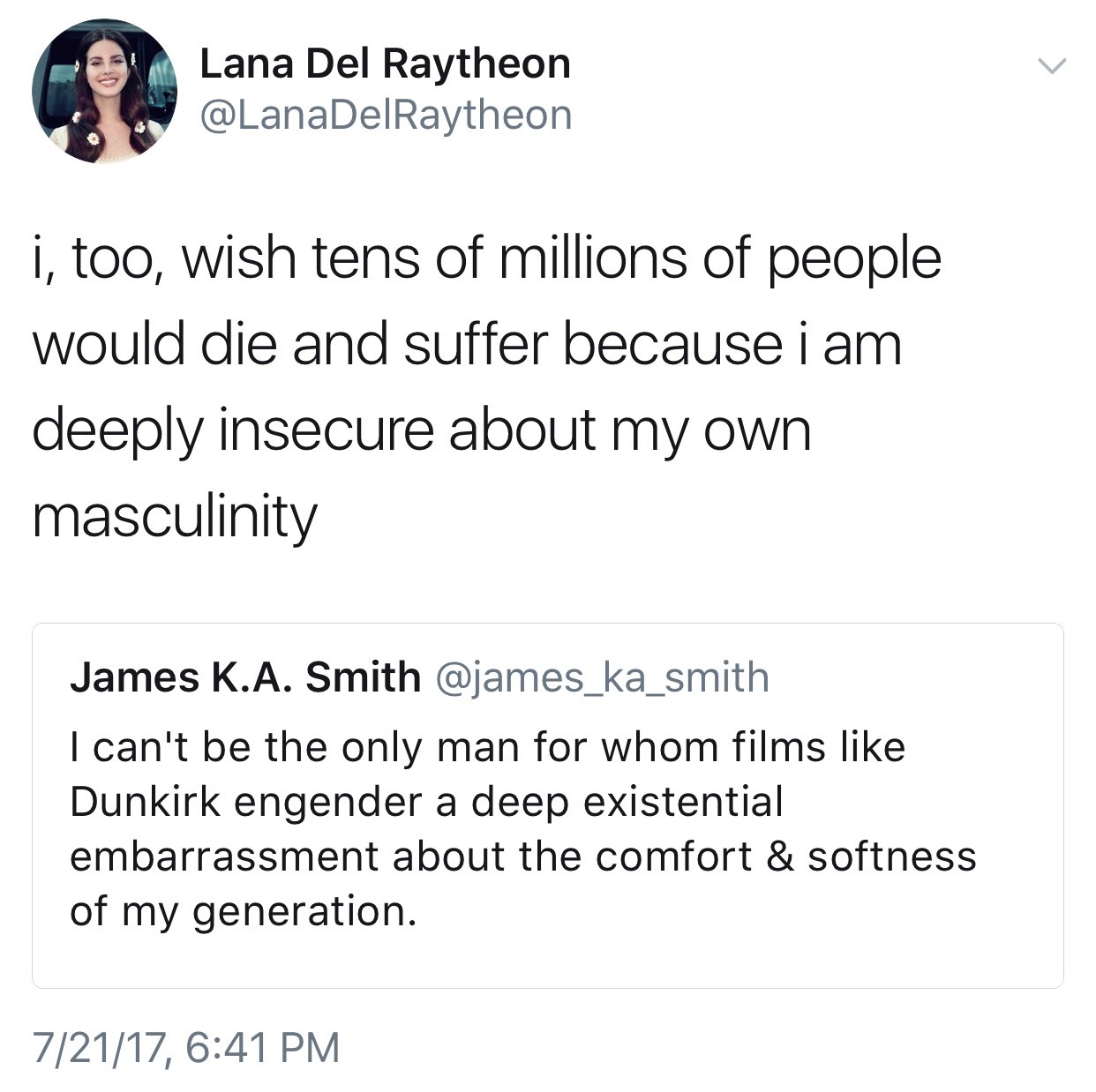Open the Lana Del Raytheon display name
Image resolution: width=1096 pixels, height=1092 pixels.
click(385, 64)
